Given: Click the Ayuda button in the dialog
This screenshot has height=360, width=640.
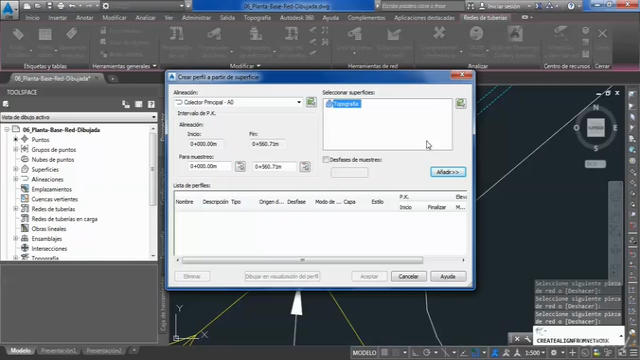Looking at the screenshot, I should (x=448, y=276).
